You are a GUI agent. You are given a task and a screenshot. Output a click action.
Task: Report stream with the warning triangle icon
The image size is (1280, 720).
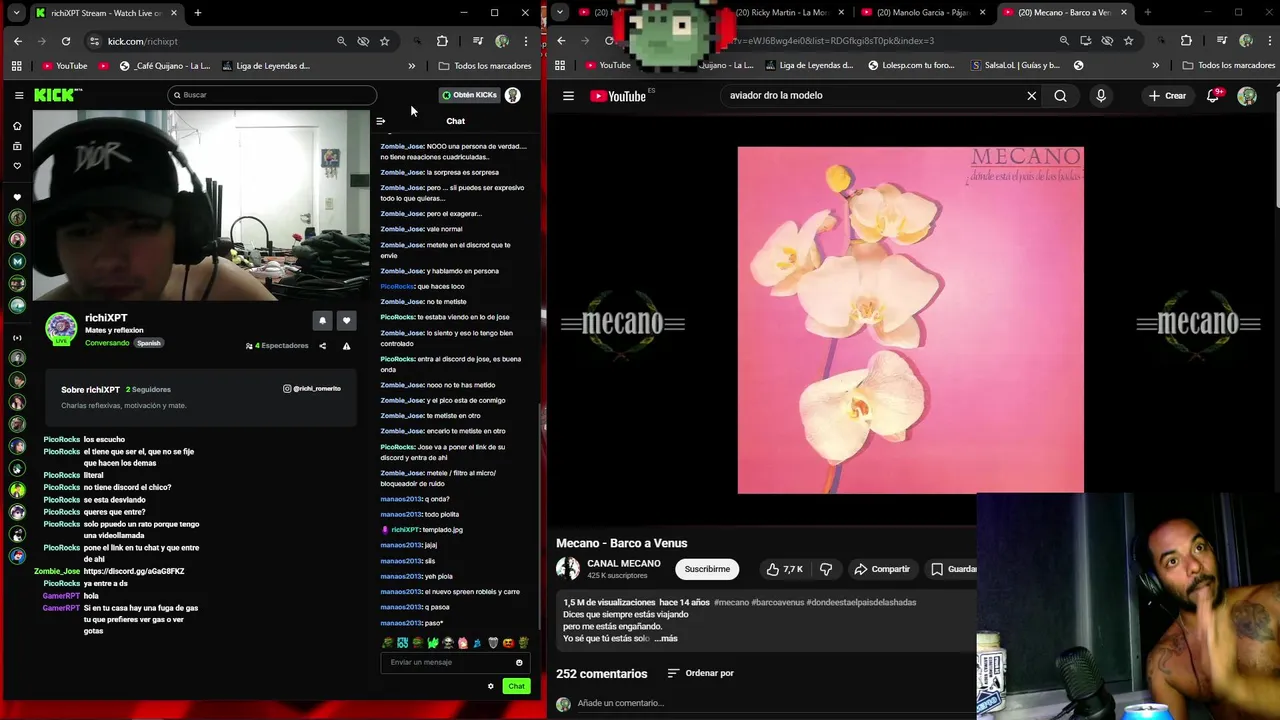(346, 346)
